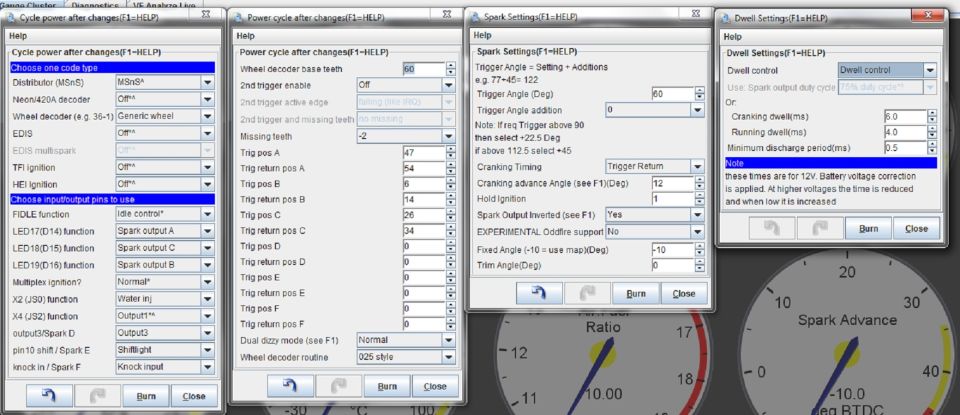The width and height of the screenshot is (960, 415).
Task: Click Trig pos A value field
Action: tap(424, 152)
